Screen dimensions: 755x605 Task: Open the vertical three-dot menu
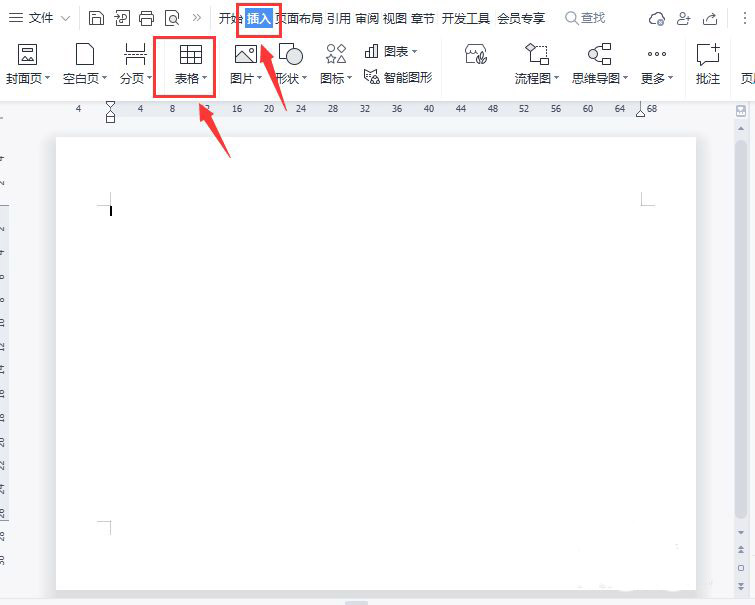pyautogui.click(x=744, y=18)
